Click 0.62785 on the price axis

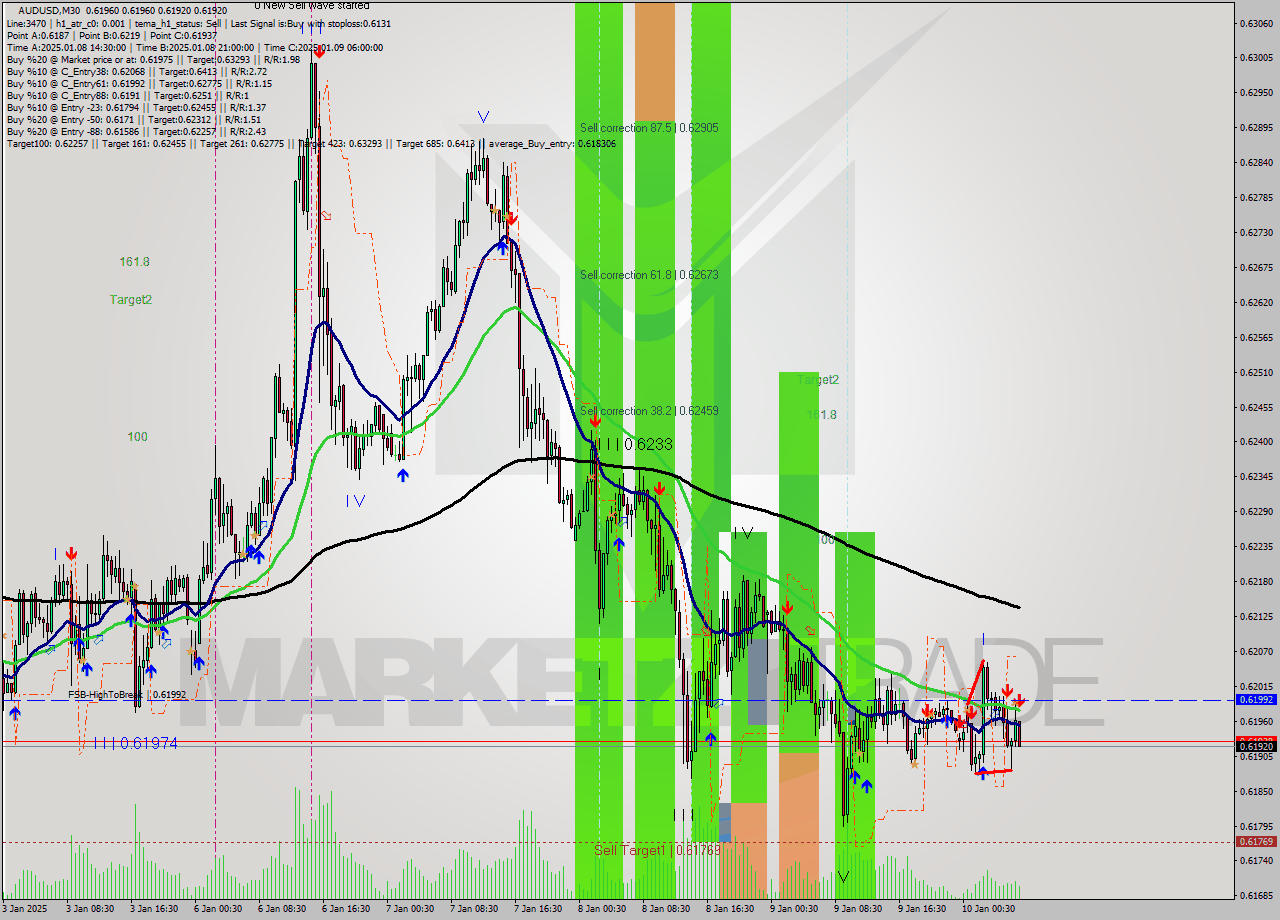click(x=1257, y=197)
